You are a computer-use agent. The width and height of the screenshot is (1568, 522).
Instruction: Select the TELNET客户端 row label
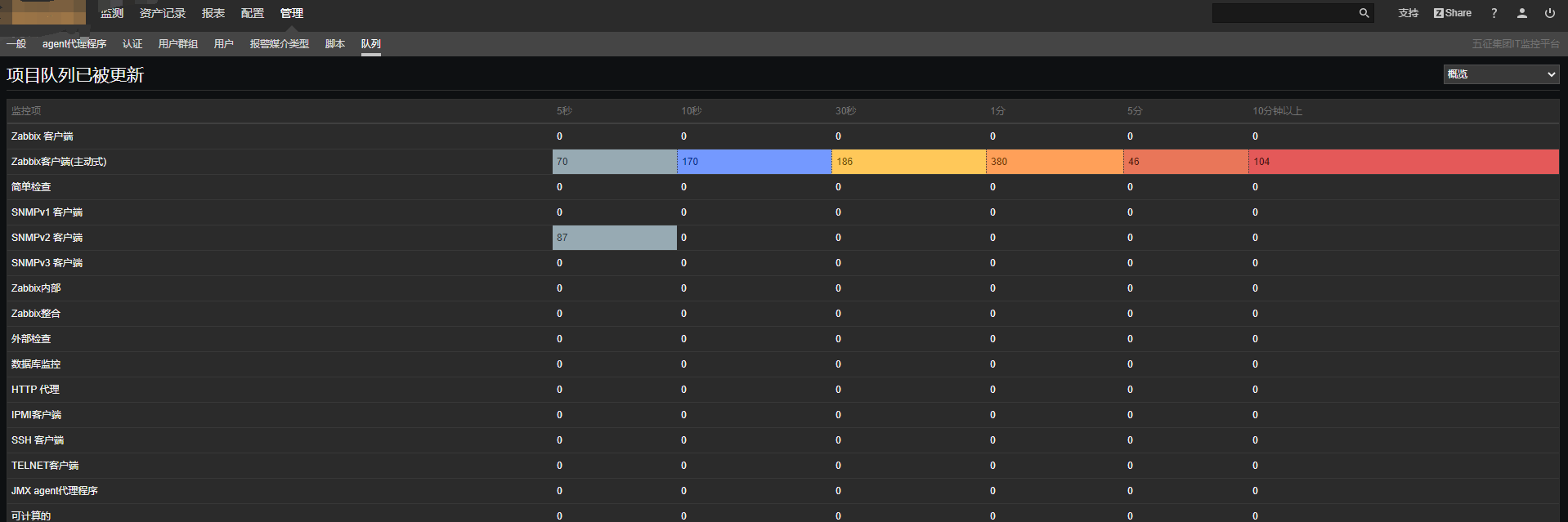(45, 466)
